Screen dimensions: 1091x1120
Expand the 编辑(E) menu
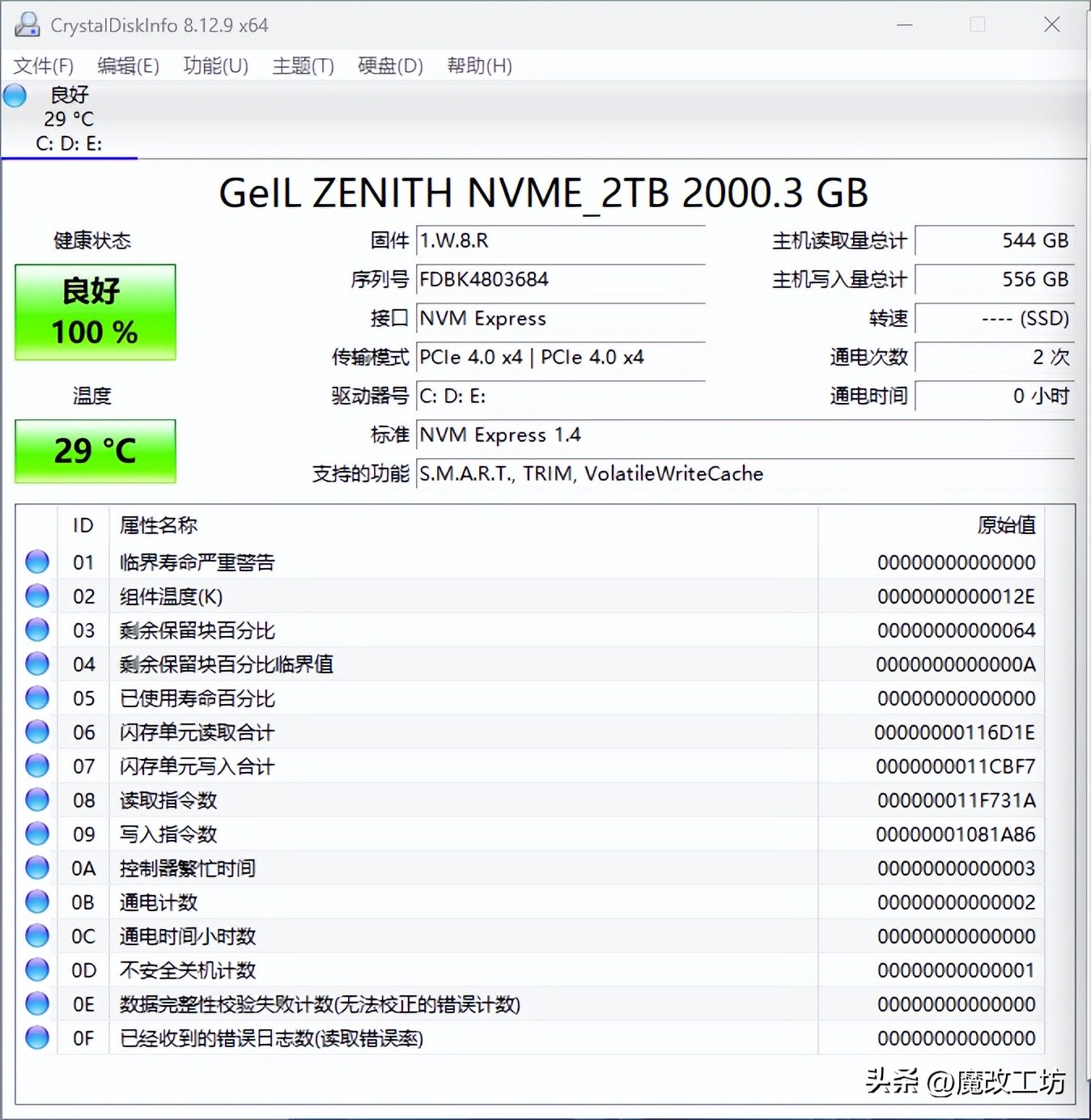click(127, 66)
